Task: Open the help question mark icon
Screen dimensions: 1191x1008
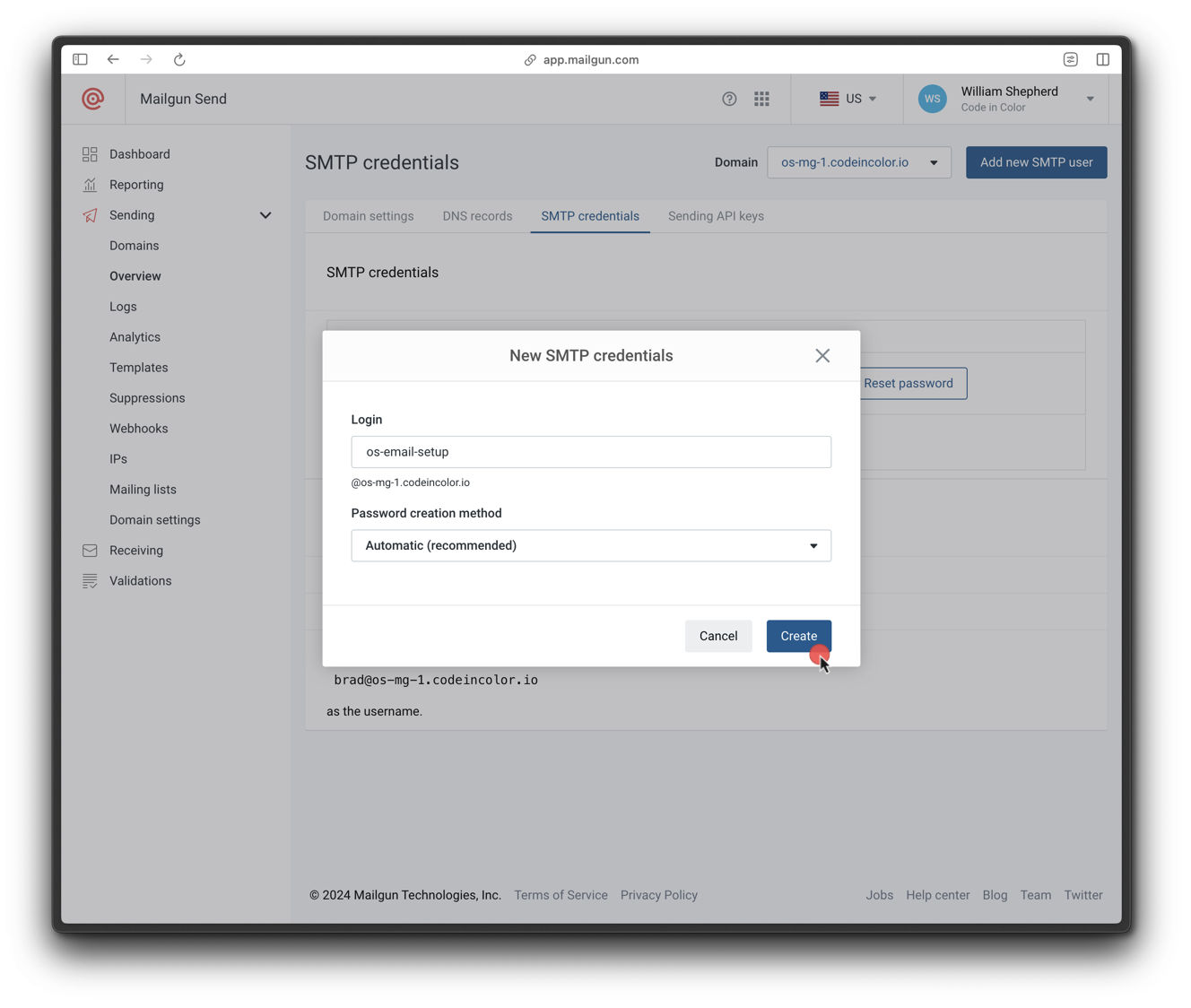Action: (729, 99)
